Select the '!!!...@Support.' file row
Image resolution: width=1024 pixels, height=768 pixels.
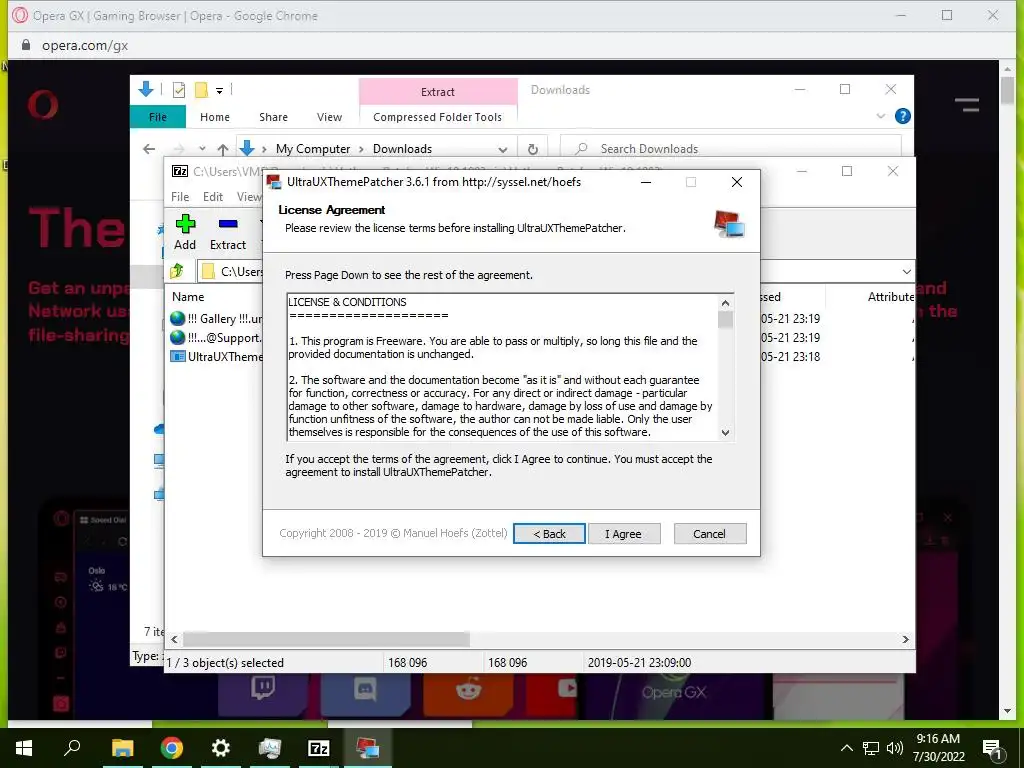[216, 338]
